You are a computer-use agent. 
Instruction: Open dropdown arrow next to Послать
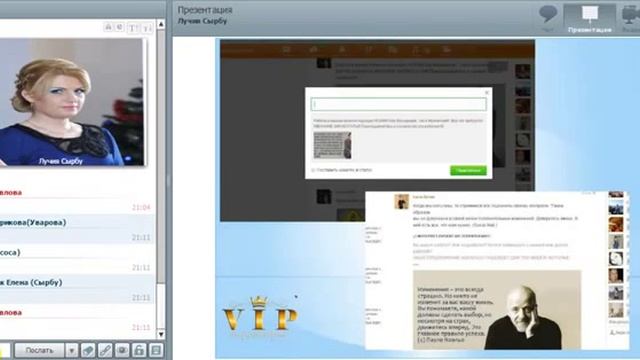coord(71,350)
